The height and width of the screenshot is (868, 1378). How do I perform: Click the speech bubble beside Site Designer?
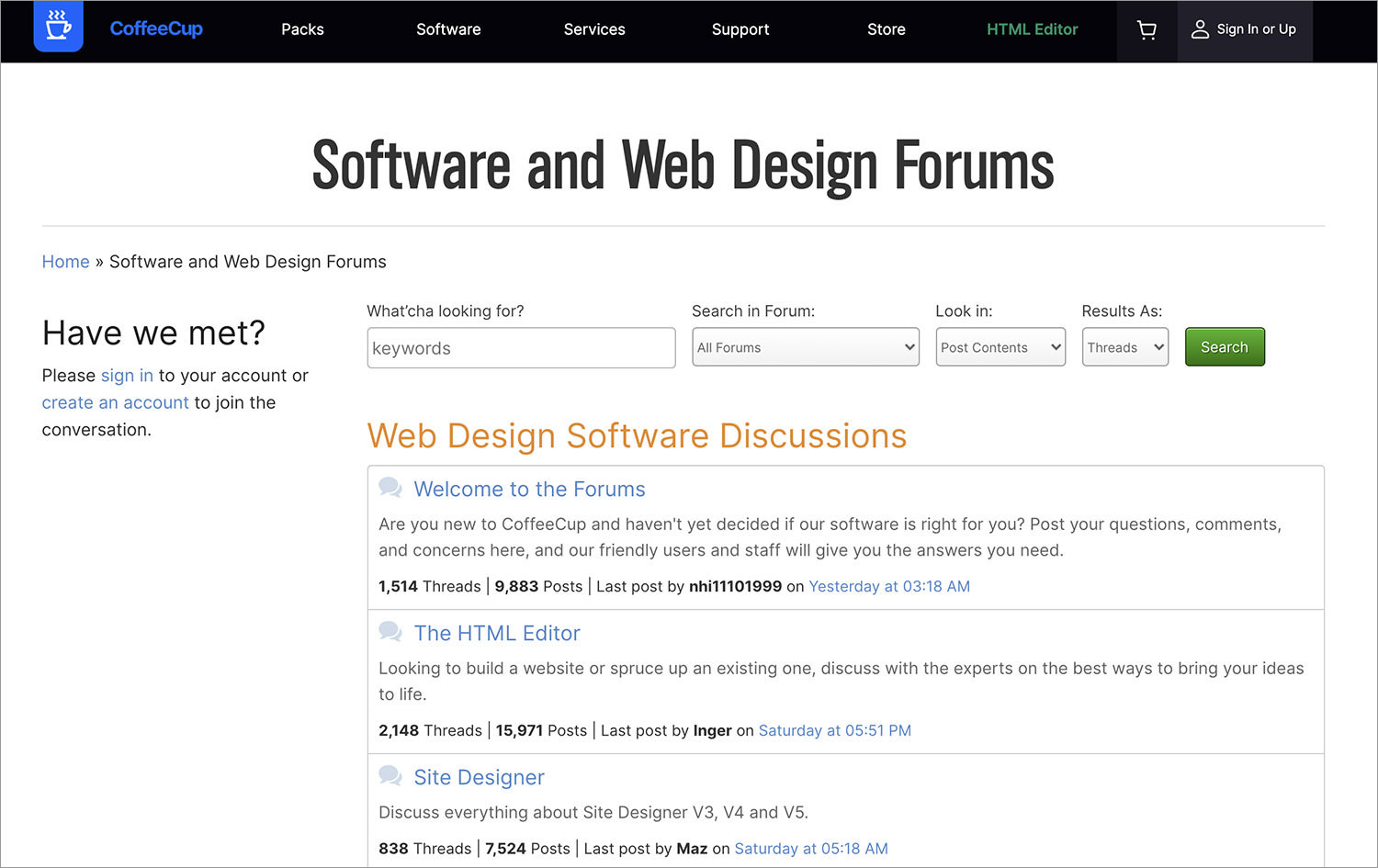390,775
